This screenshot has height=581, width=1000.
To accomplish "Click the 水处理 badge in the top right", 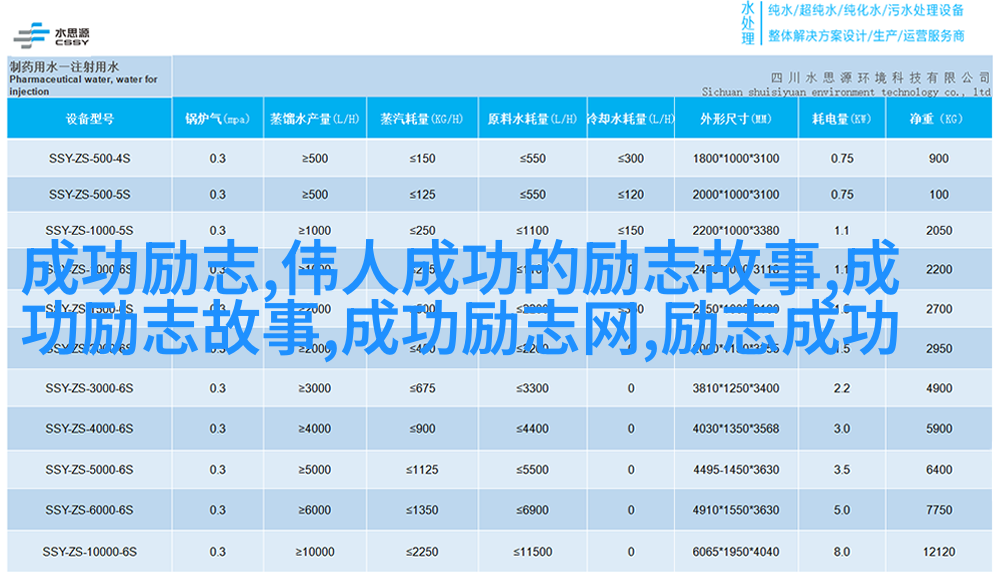I will 747,23.
